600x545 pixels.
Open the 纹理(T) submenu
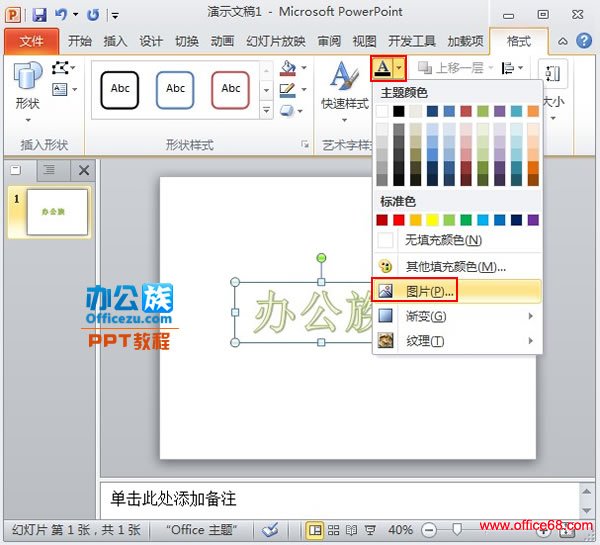point(458,340)
